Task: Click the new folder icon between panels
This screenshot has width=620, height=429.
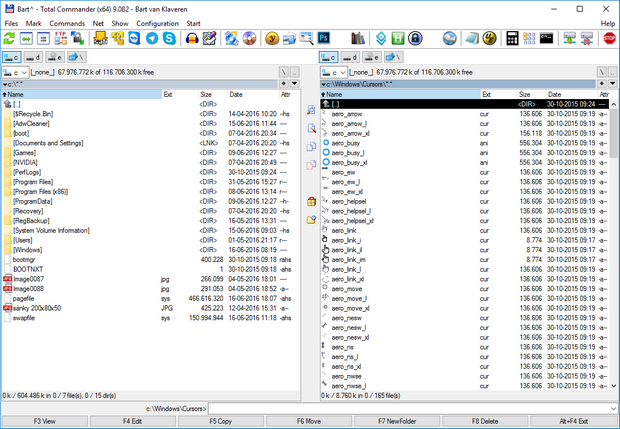Action: point(311,219)
